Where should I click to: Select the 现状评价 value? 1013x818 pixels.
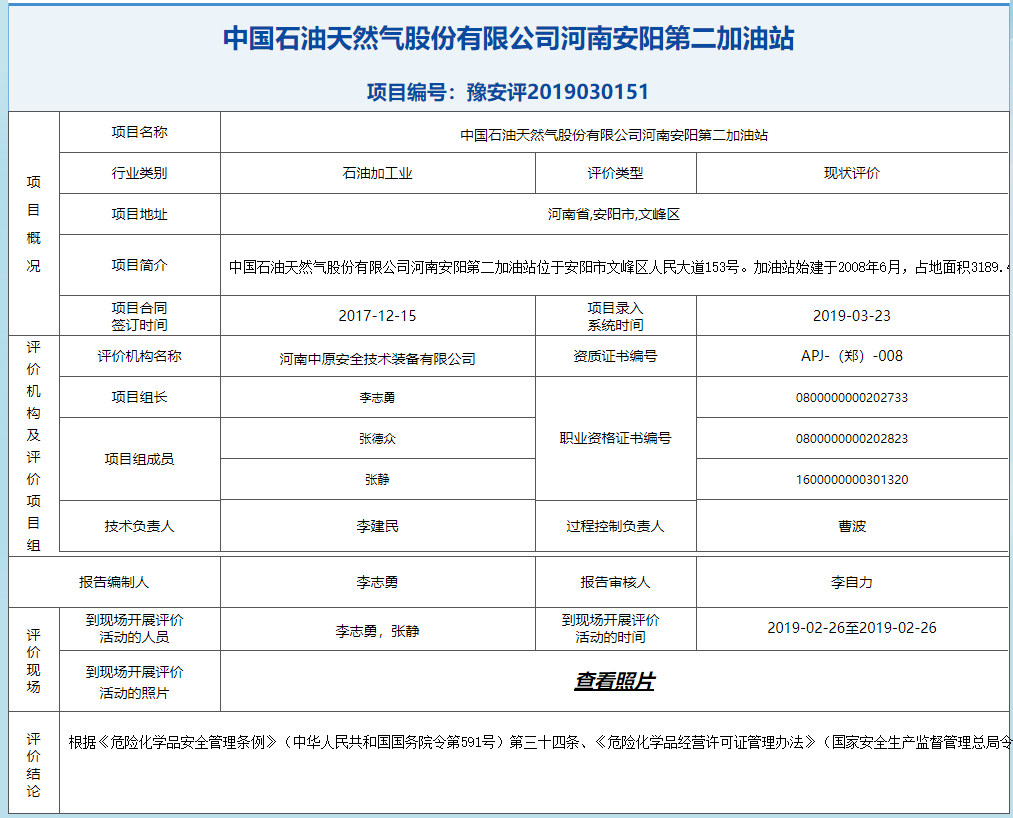[851, 173]
